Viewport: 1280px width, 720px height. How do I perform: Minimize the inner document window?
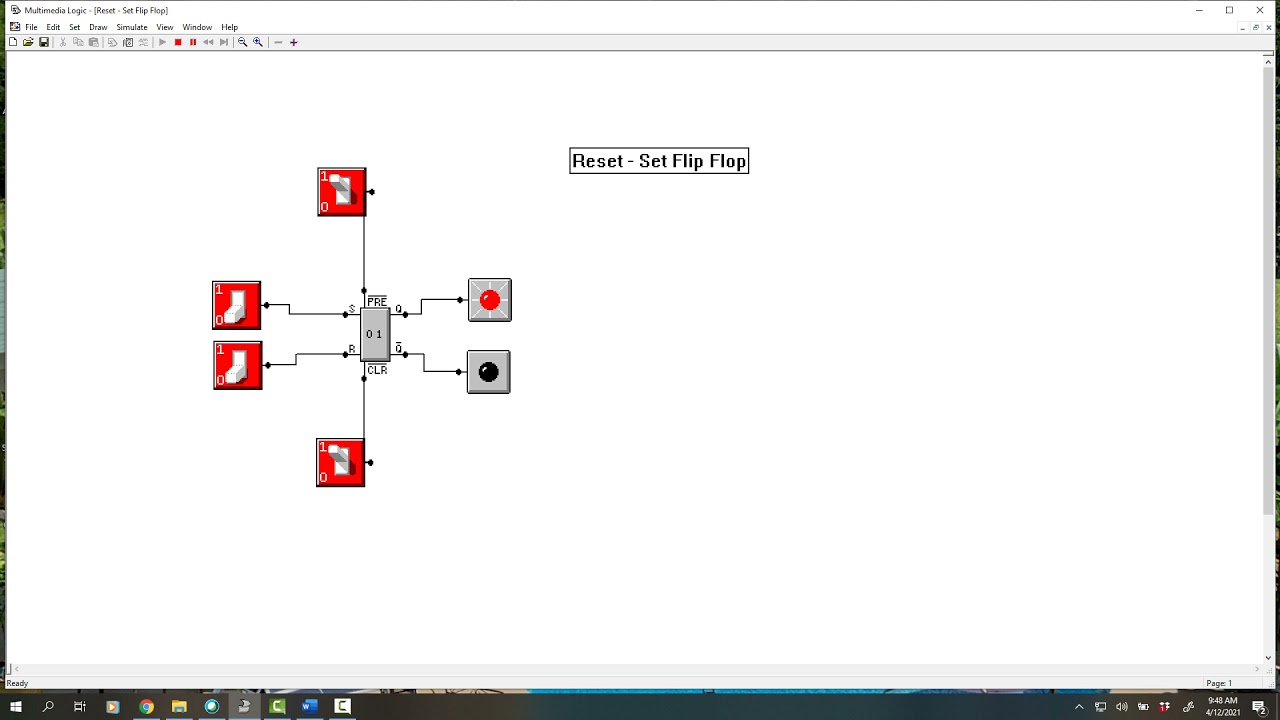1242,27
